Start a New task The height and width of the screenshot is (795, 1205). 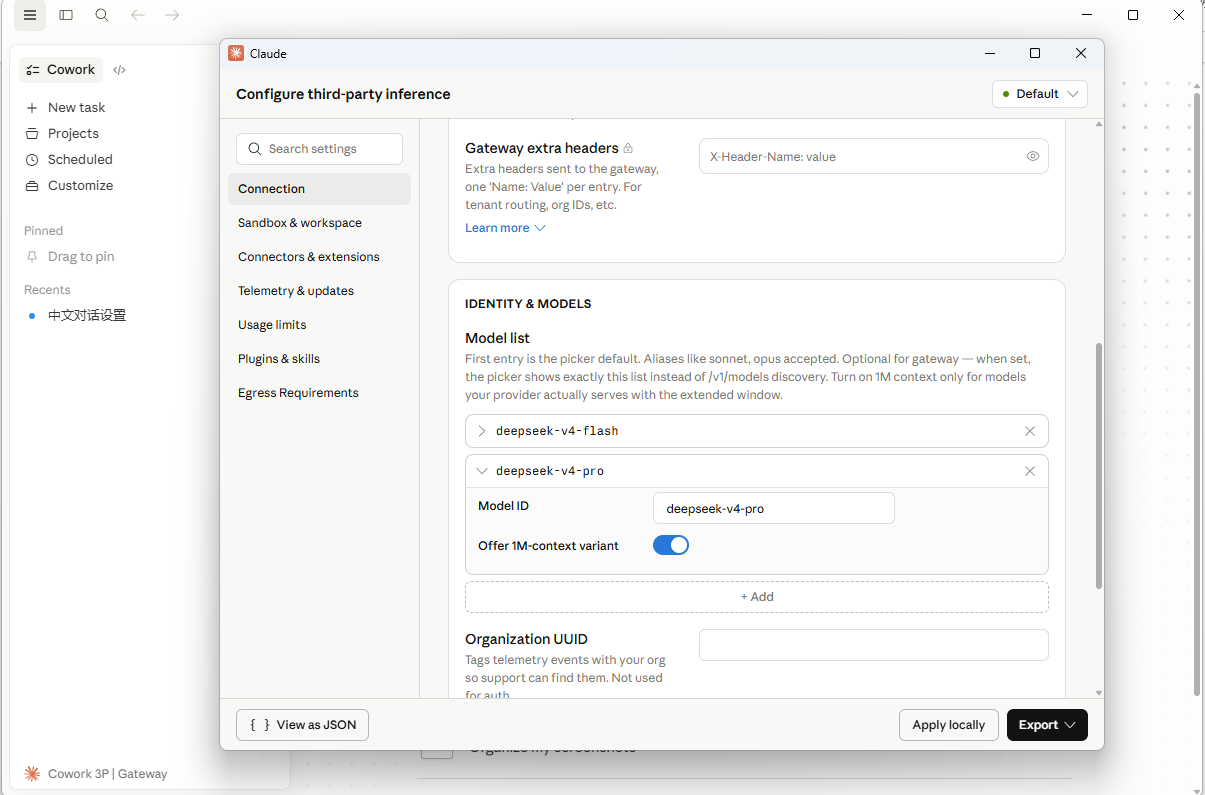pos(65,107)
